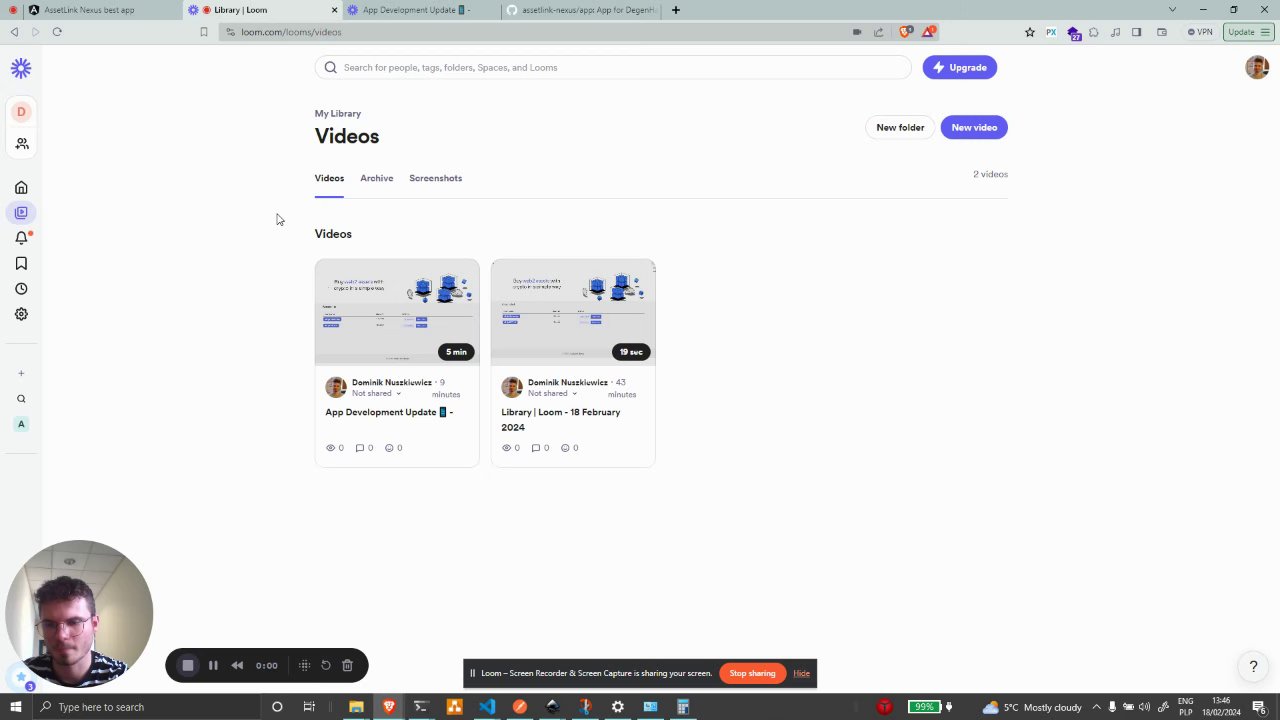
Task: Click New folder
Action: [x=900, y=128]
